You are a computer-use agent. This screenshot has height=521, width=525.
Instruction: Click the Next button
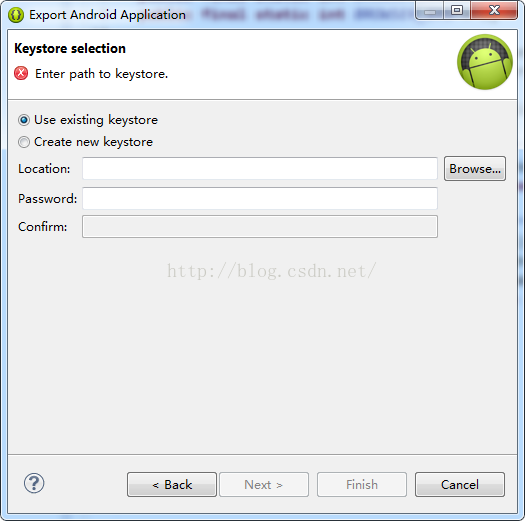264,485
